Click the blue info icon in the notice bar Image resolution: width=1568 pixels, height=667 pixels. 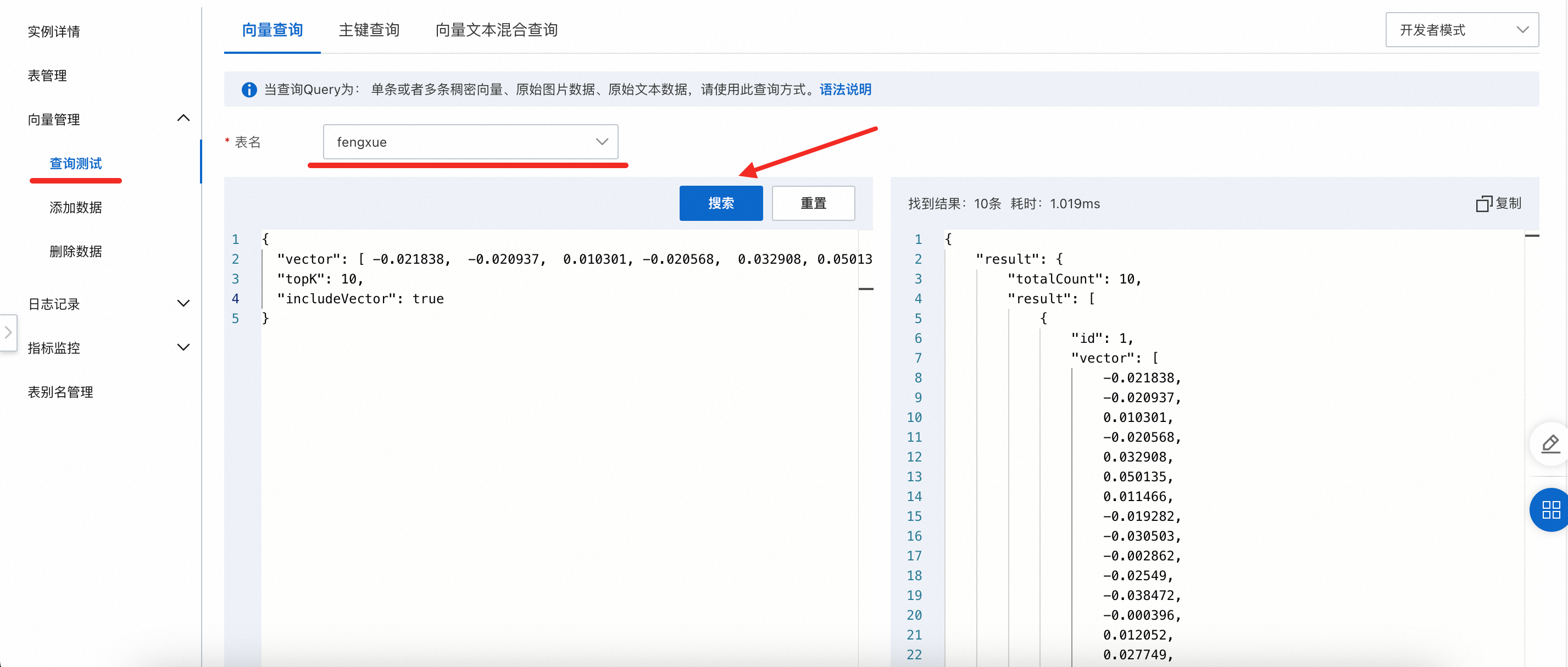tap(249, 90)
